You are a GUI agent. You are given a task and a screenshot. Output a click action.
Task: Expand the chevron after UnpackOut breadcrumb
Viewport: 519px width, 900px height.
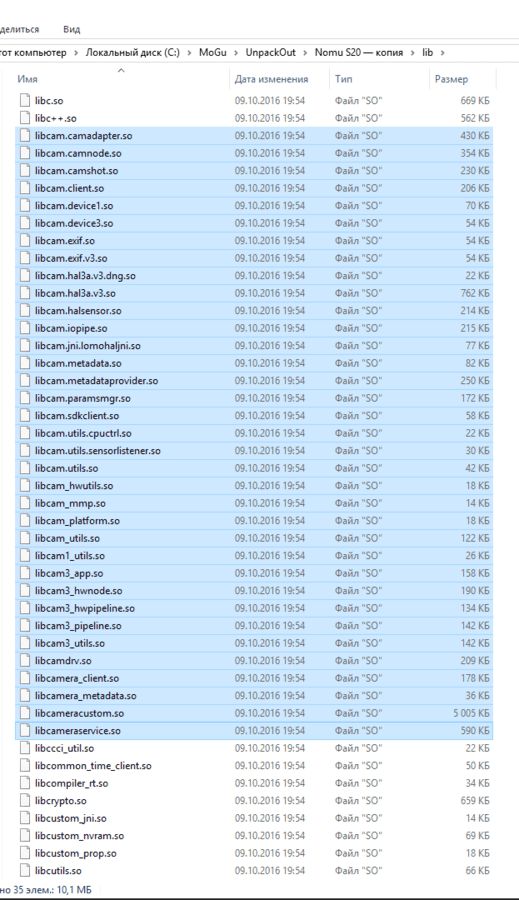point(305,53)
